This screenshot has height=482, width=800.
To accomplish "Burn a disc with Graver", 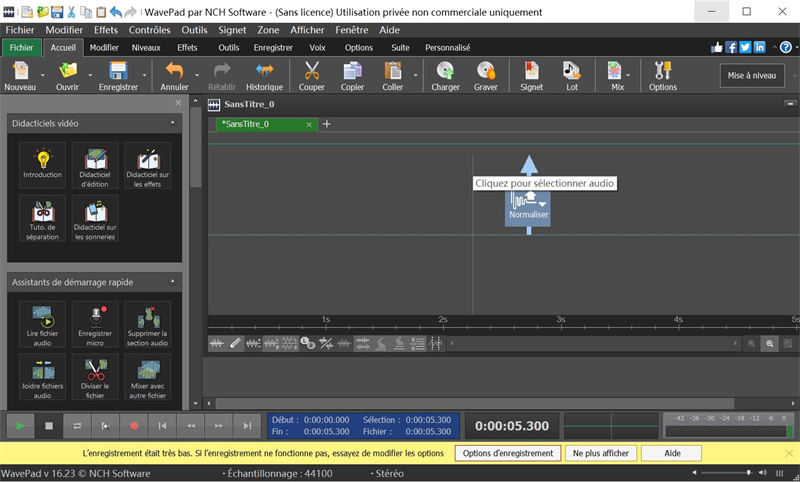I will click(x=486, y=75).
